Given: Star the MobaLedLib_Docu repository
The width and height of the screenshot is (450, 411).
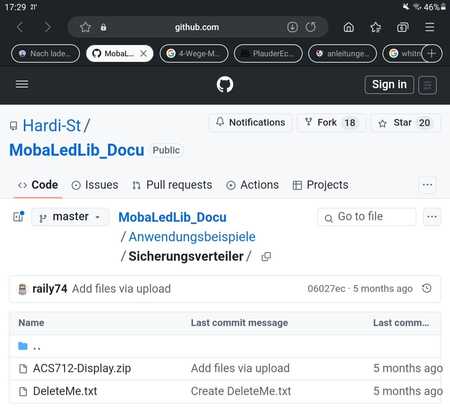Looking at the screenshot, I should click(x=405, y=123).
